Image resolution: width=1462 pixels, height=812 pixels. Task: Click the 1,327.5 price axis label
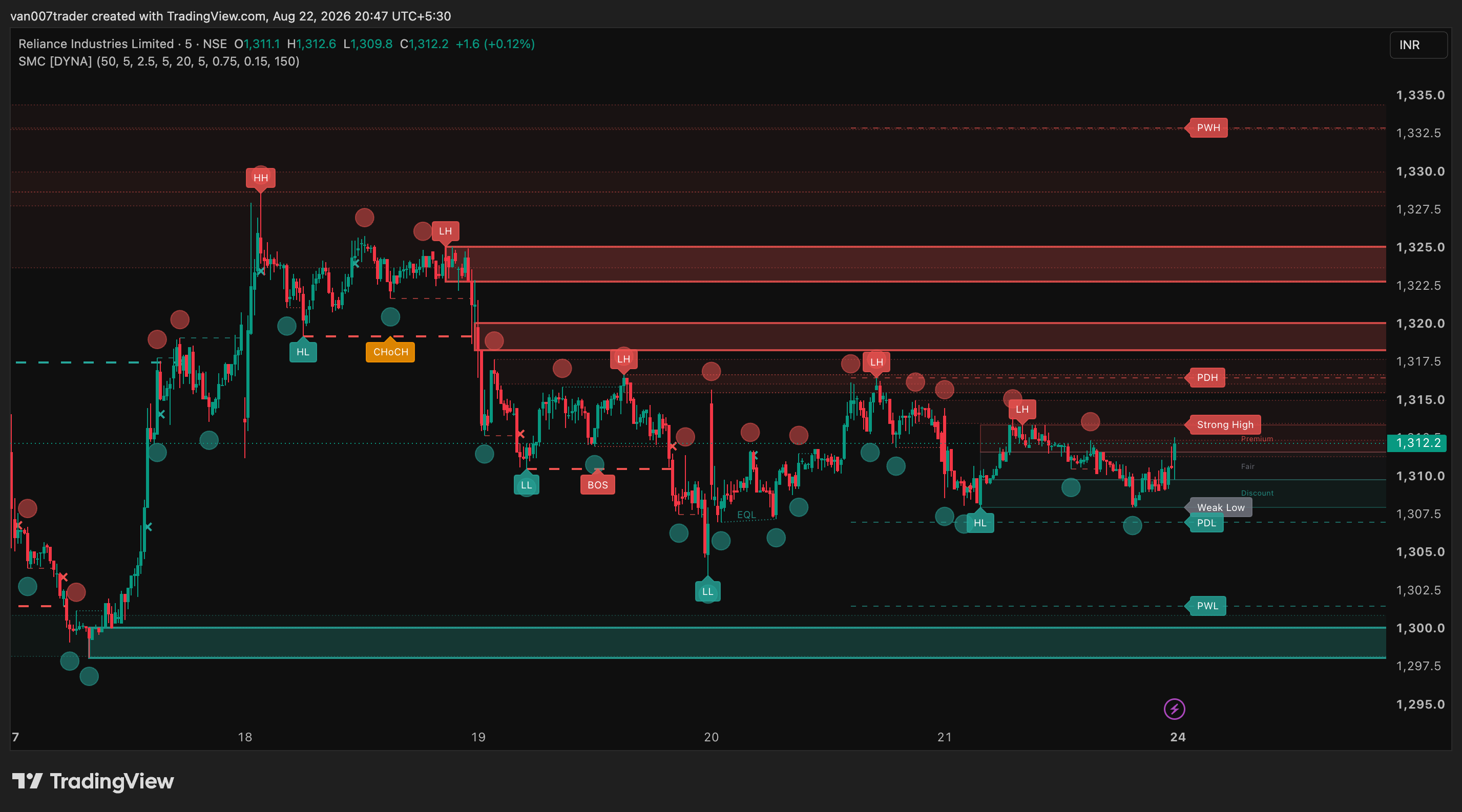pos(1418,209)
